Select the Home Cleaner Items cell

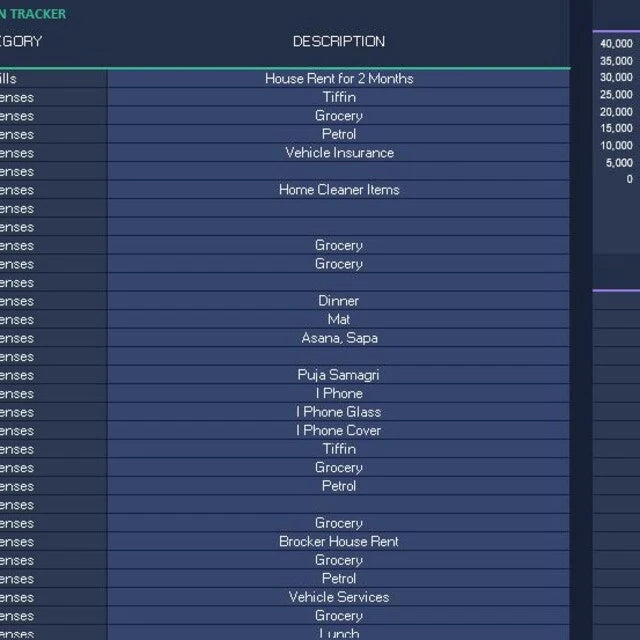click(x=339, y=189)
